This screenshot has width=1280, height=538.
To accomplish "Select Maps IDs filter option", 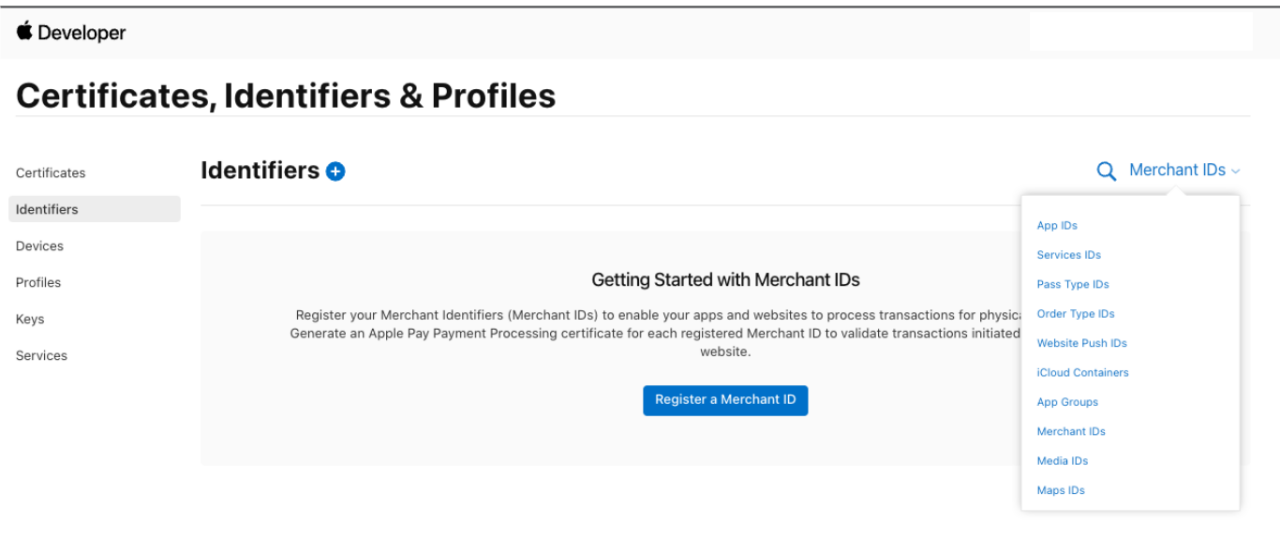I will coord(1061,491).
